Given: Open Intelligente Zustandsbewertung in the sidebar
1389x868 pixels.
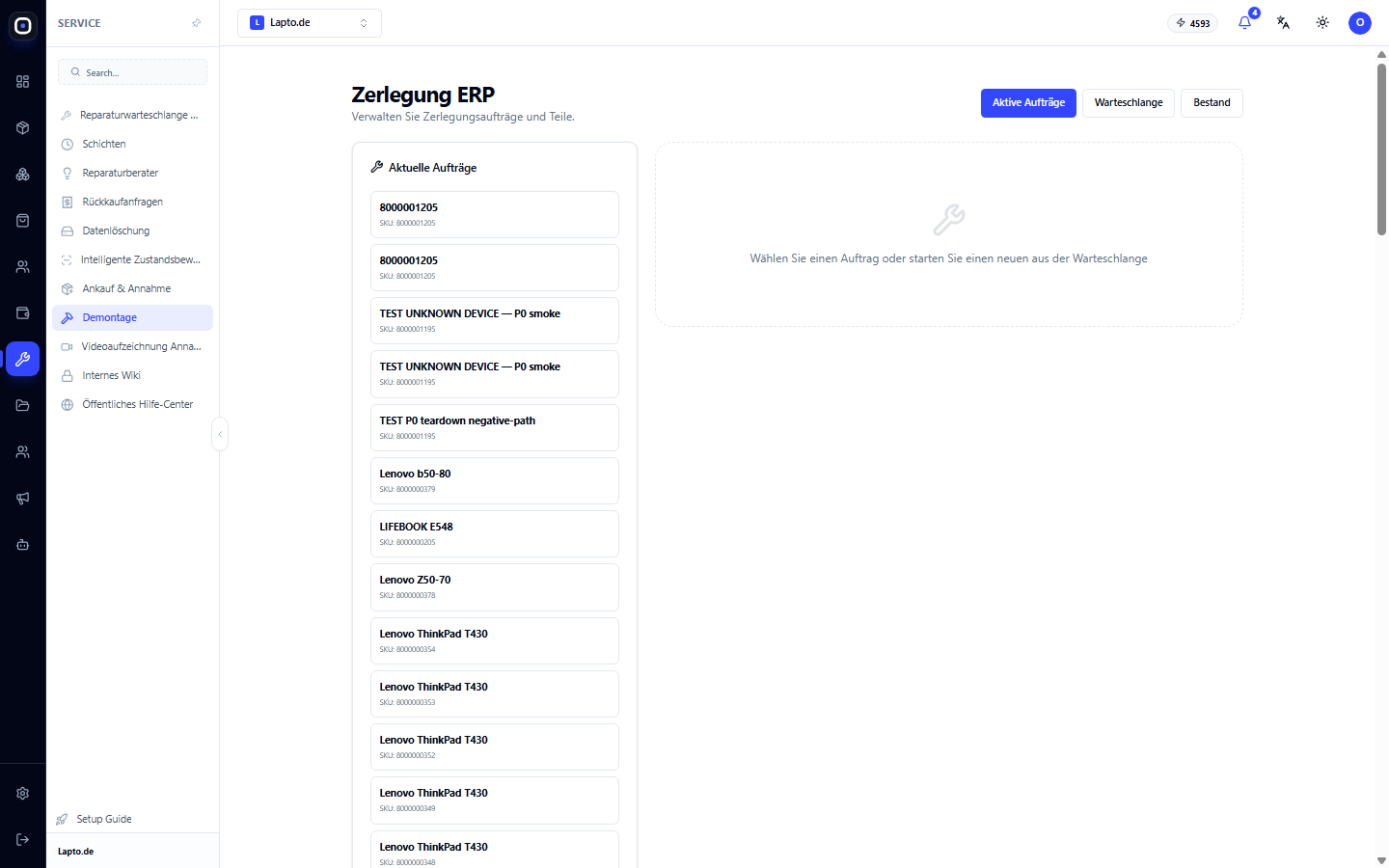Looking at the screenshot, I should [133, 259].
